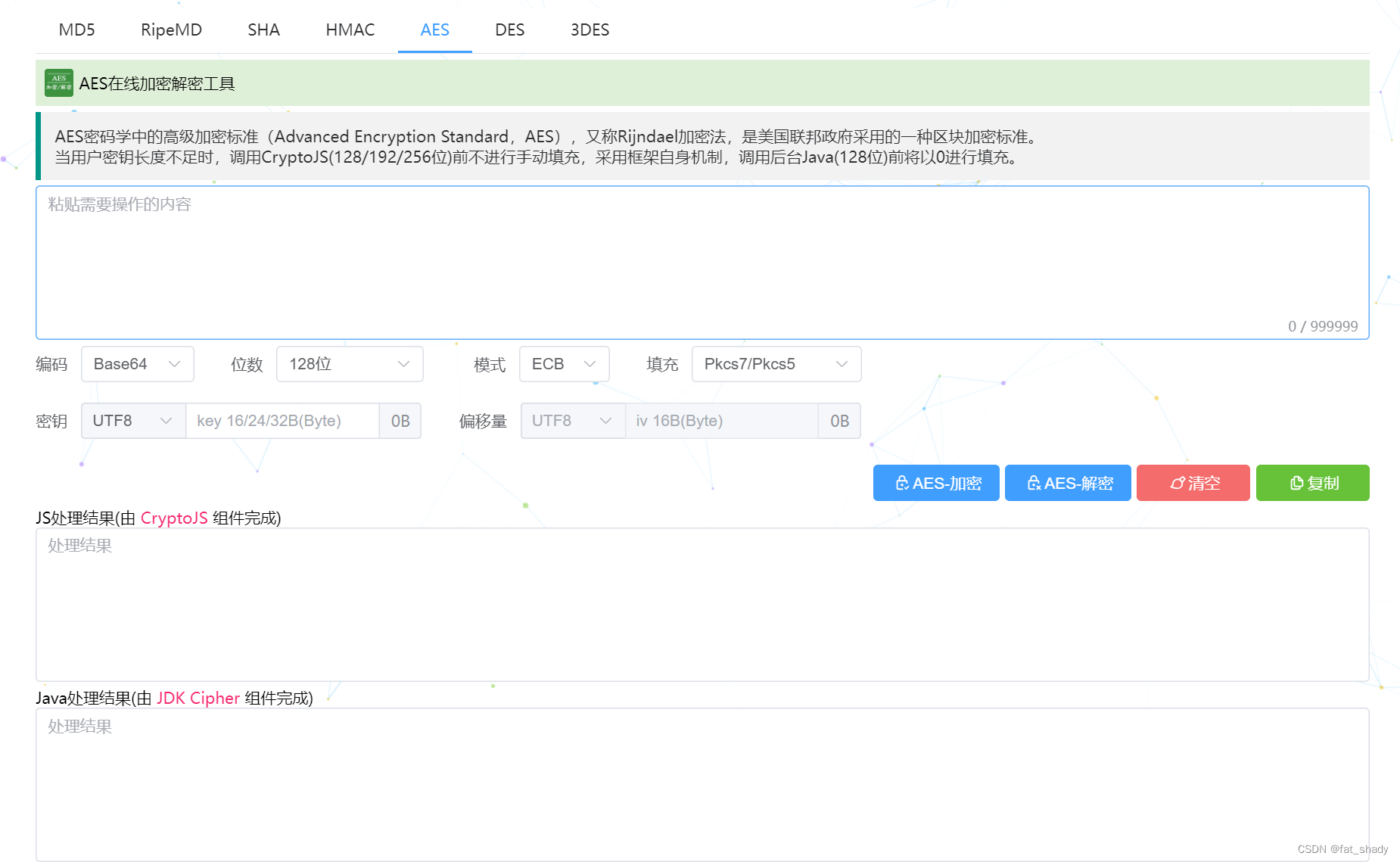
Task: Click the 密钥 label
Action: click(51, 421)
